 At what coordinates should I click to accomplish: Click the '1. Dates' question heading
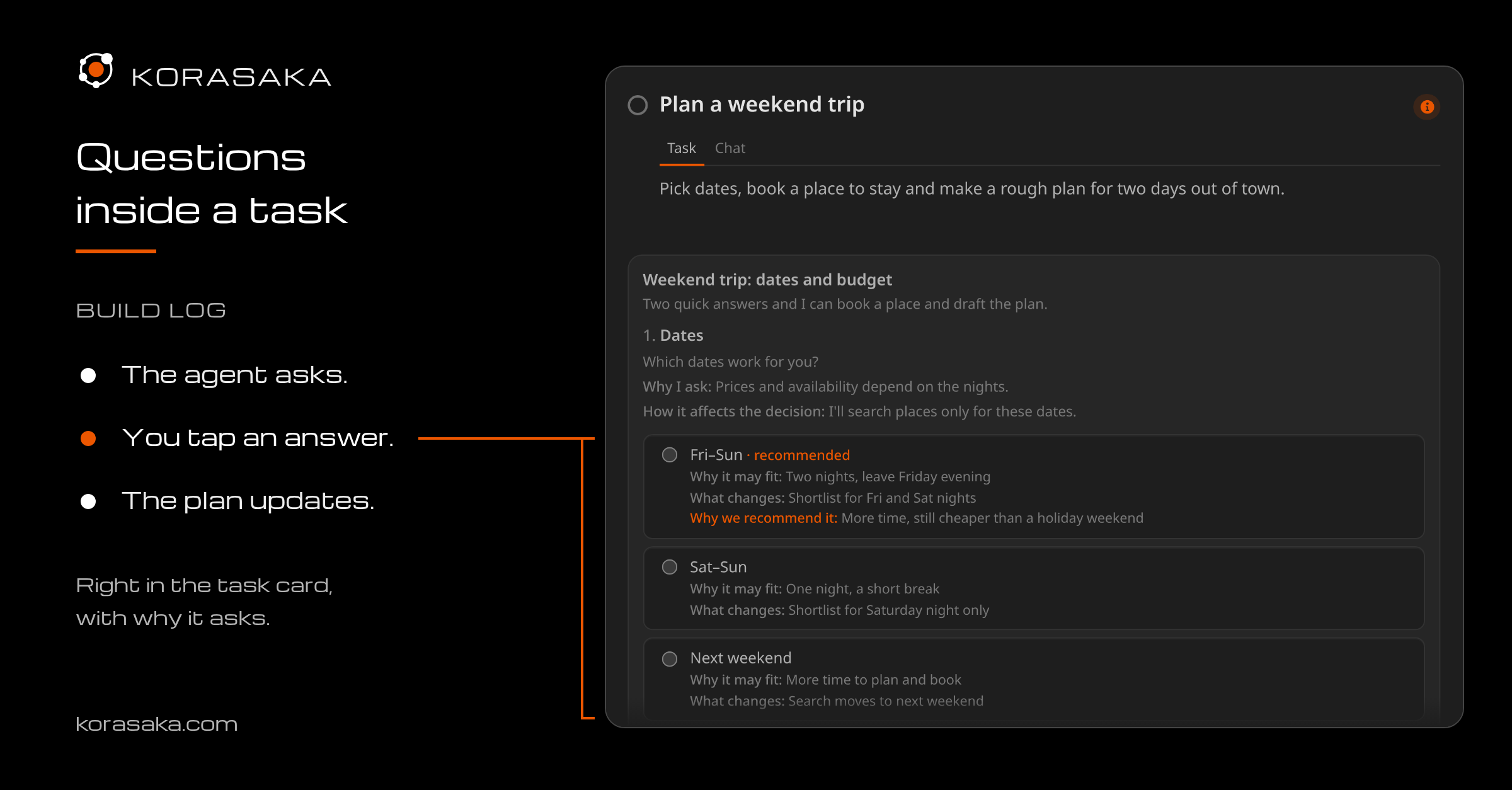[x=673, y=336]
